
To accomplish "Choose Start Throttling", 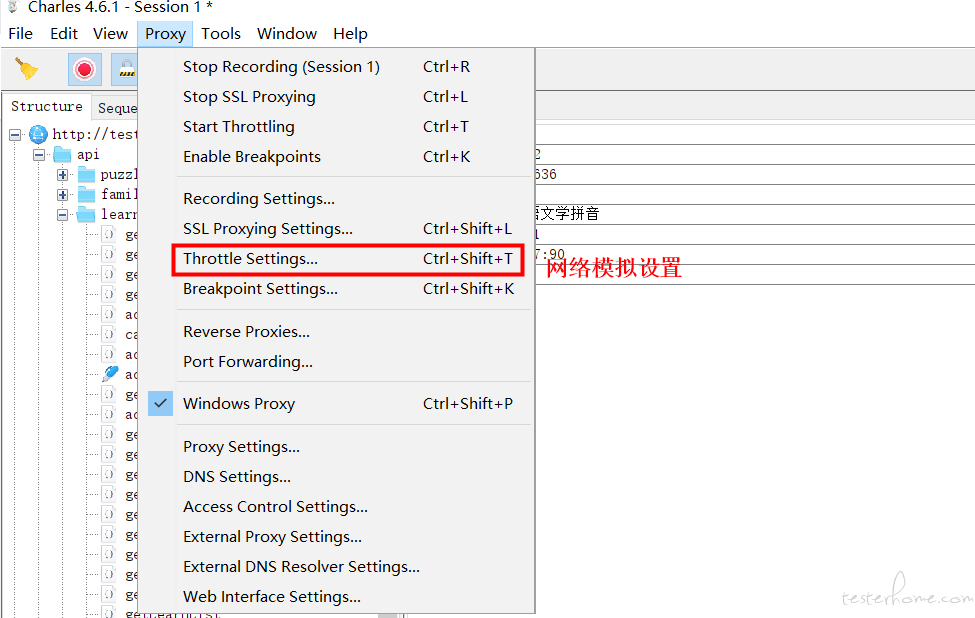I will tap(336, 126).
